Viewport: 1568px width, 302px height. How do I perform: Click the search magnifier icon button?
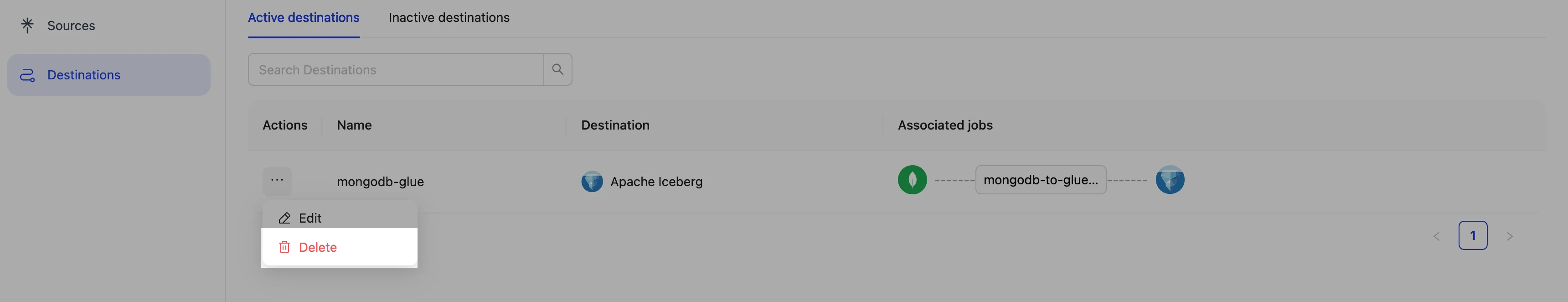(557, 69)
